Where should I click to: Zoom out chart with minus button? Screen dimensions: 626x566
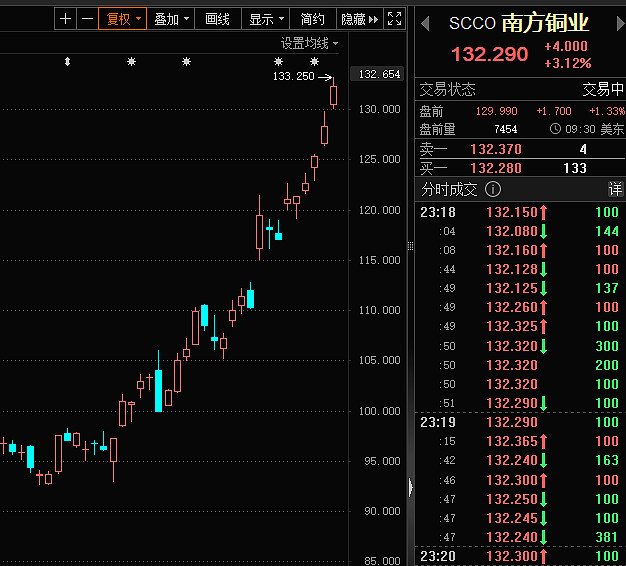click(x=87, y=19)
